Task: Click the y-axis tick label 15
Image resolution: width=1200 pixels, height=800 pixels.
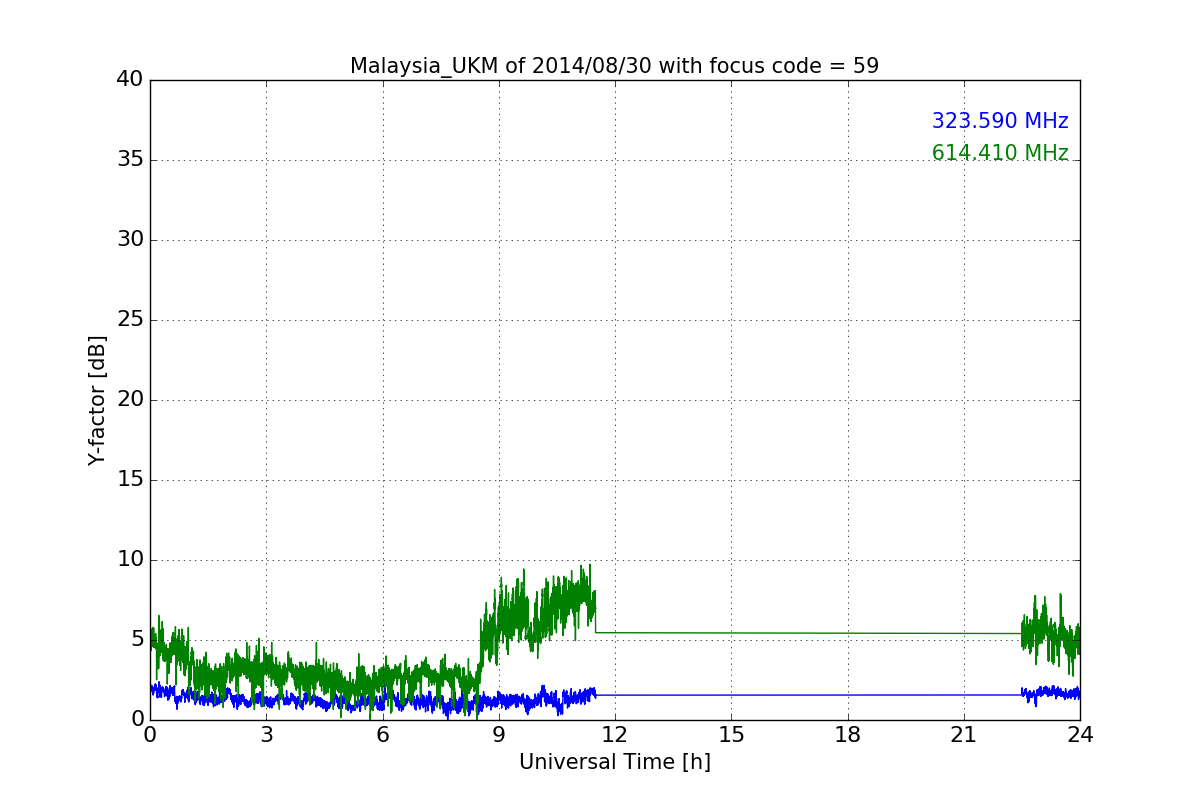Action: tap(130, 480)
